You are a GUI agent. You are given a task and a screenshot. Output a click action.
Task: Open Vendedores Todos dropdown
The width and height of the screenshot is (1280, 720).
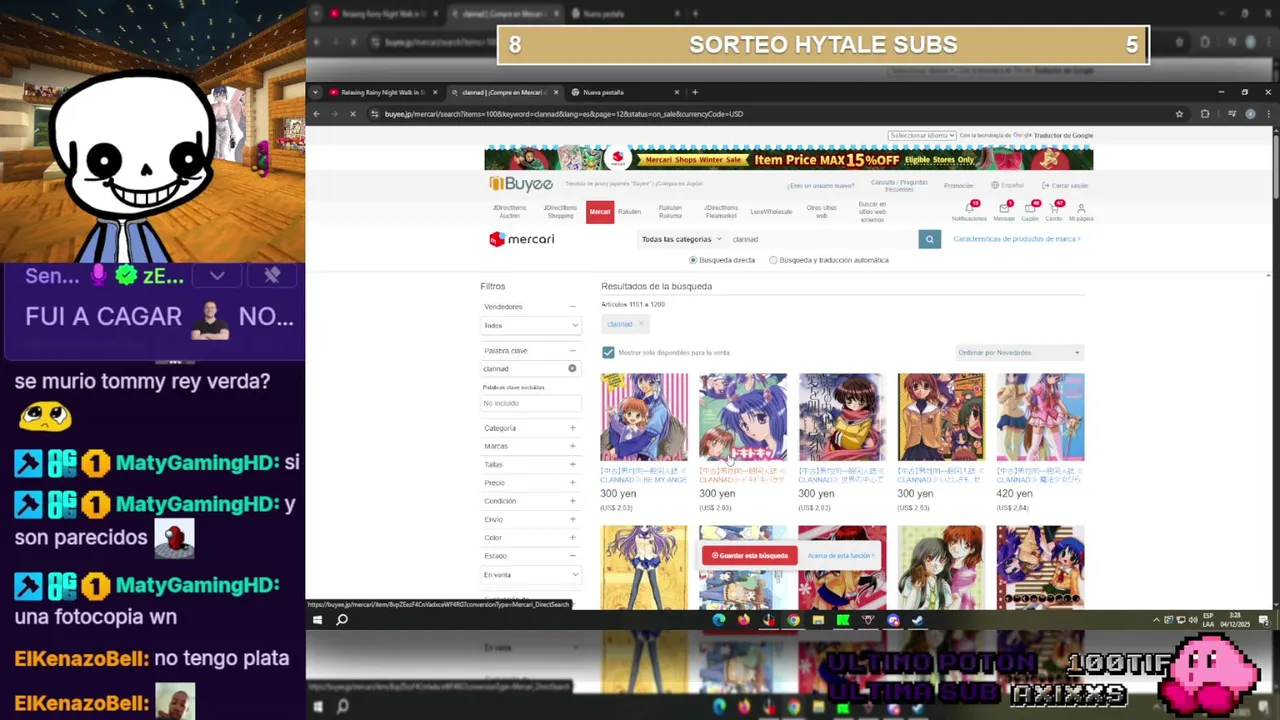[x=531, y=325]
